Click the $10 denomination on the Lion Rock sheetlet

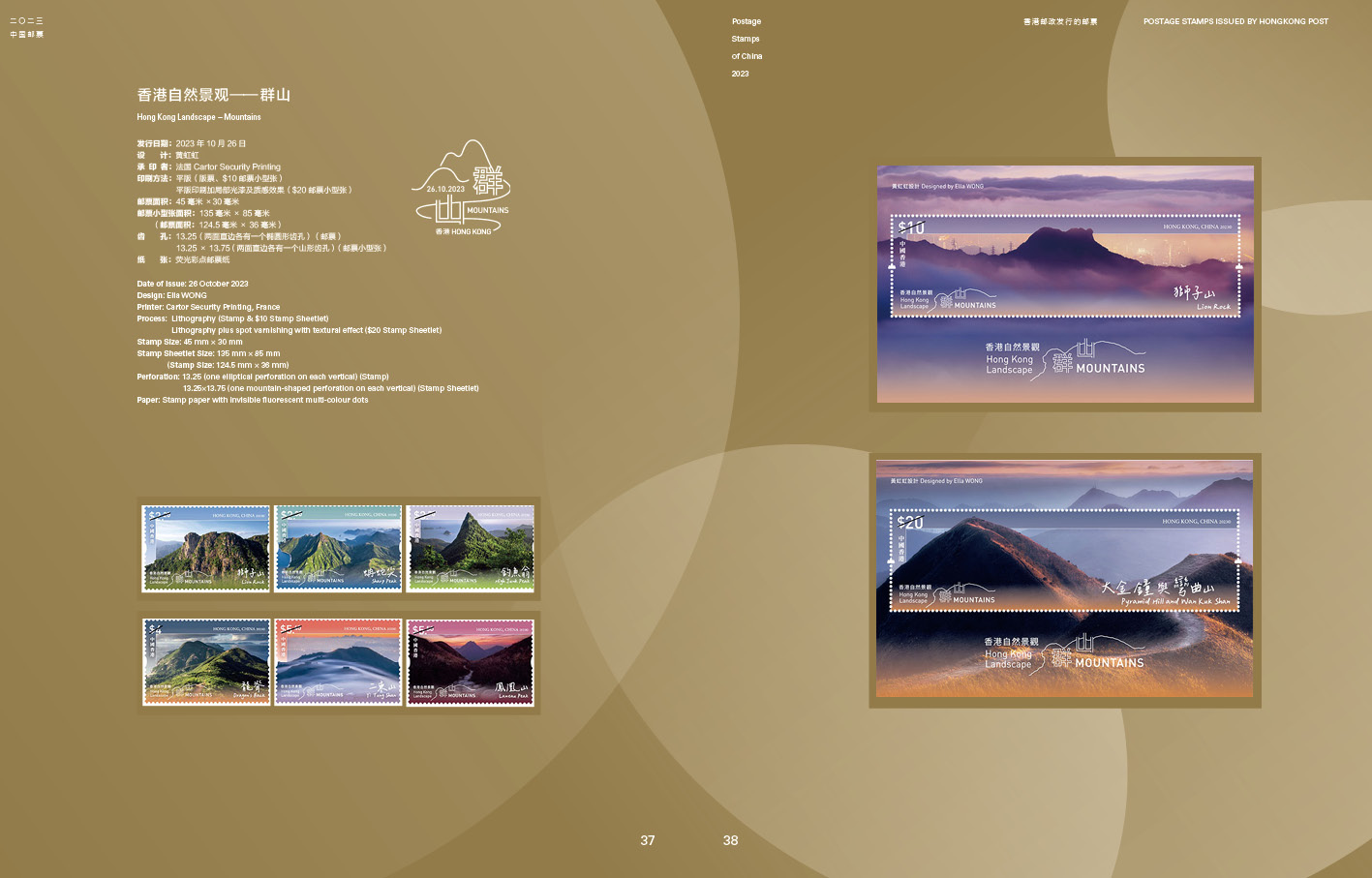(911, 228)
